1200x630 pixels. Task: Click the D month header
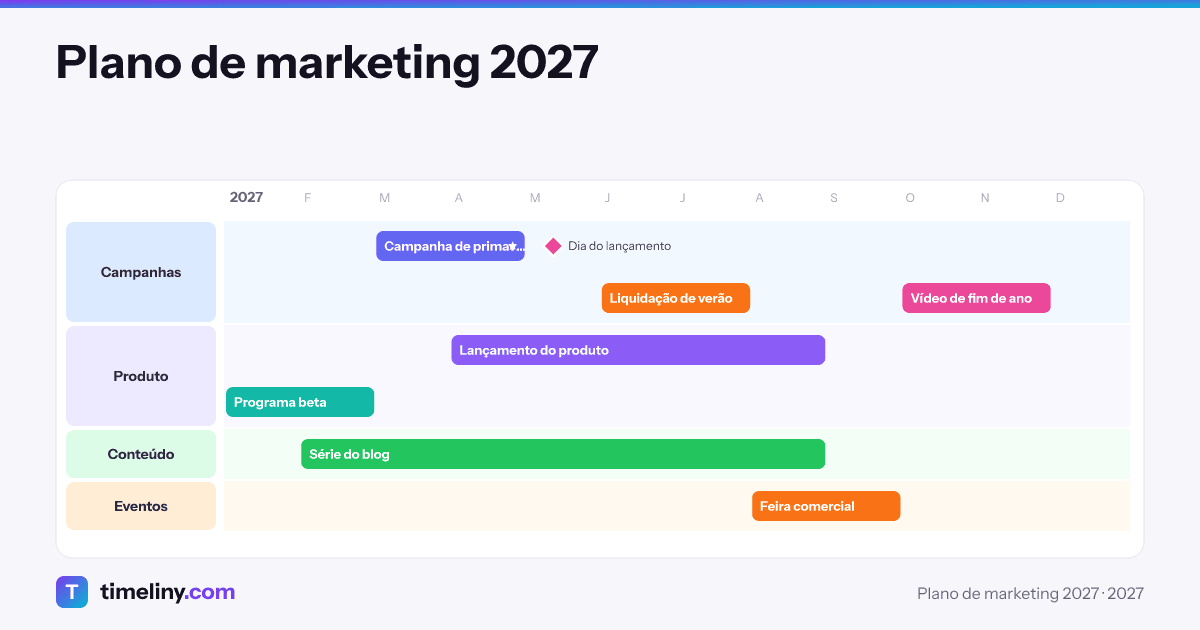(1060, 198)
